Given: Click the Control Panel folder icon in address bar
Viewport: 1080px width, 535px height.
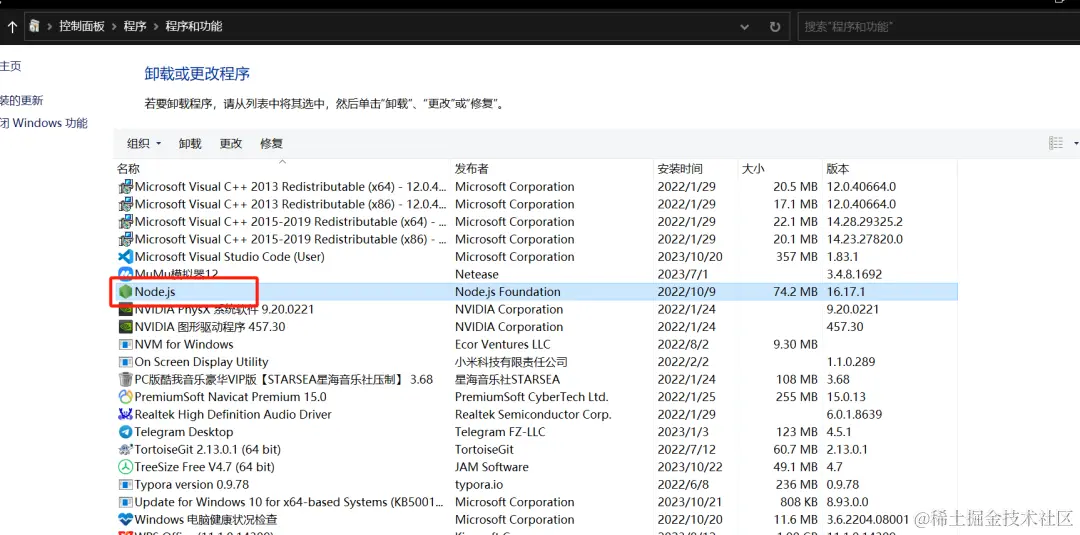Looking at the screenshot, I should click(34, 27).
